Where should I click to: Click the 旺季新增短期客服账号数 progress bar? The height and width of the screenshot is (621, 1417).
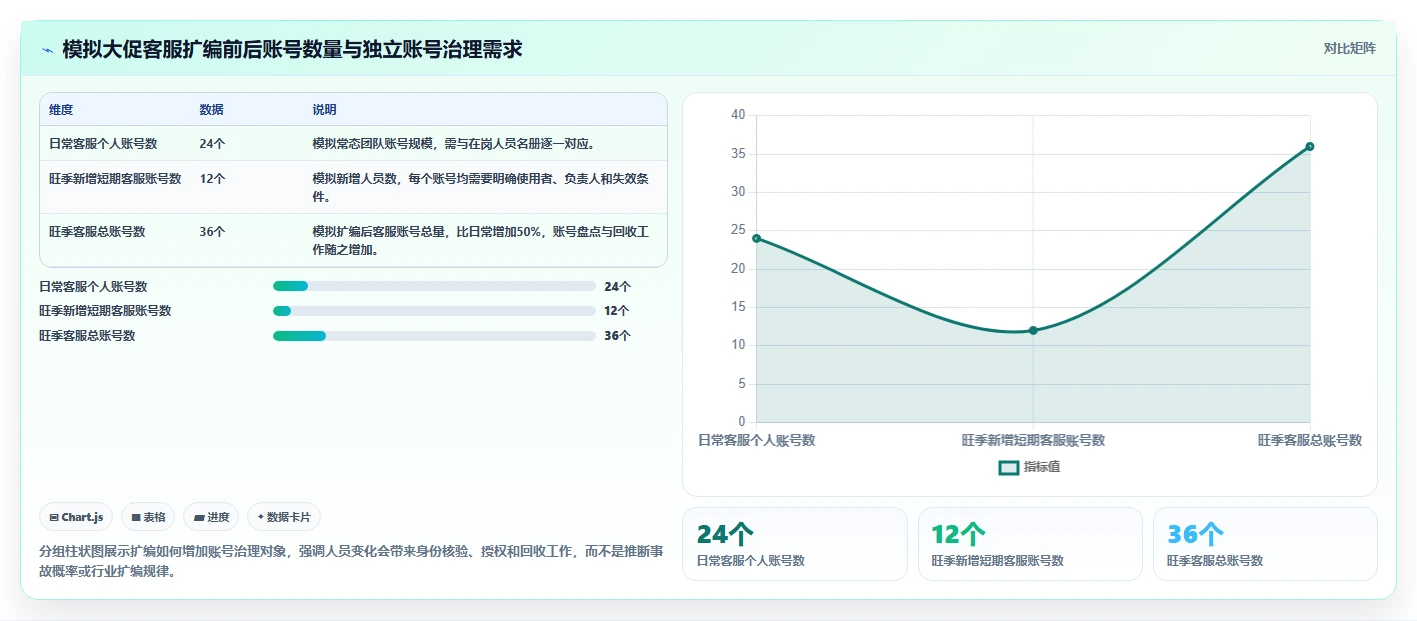point(434,311)
